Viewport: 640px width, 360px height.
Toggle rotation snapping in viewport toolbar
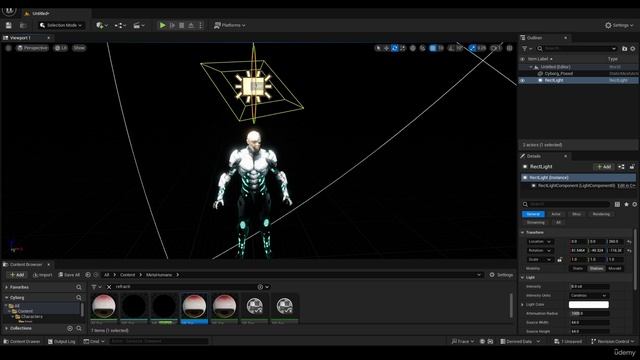451,48
